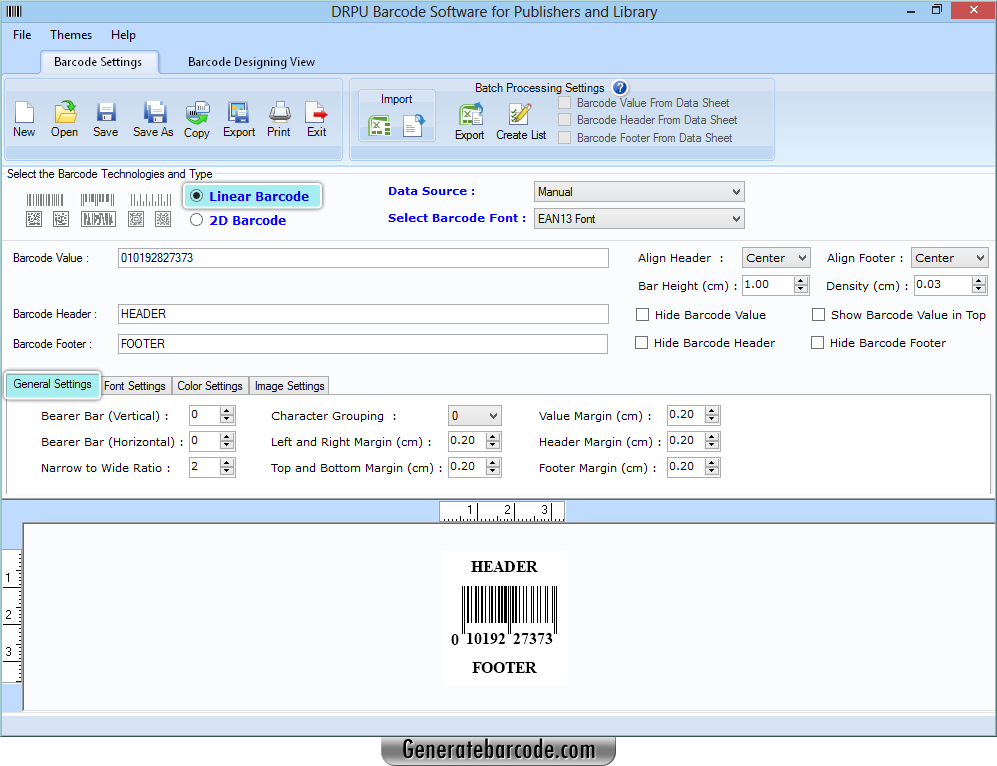Click the barcode preview image
The height and width of the screenshot is (766, 997).
[x=504, y=618]
